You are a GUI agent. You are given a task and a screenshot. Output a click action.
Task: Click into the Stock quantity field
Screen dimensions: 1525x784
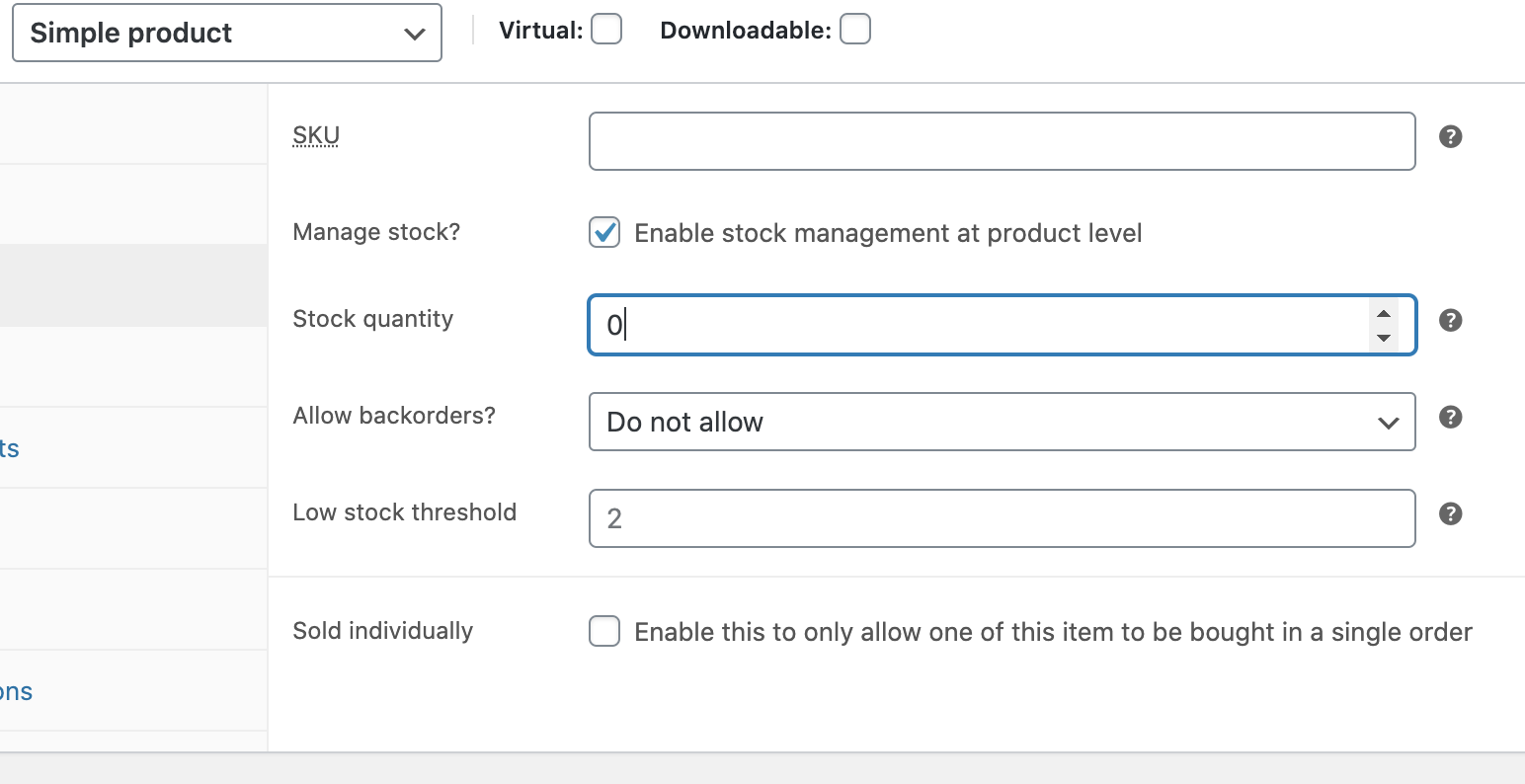[x=1003, y=325]
